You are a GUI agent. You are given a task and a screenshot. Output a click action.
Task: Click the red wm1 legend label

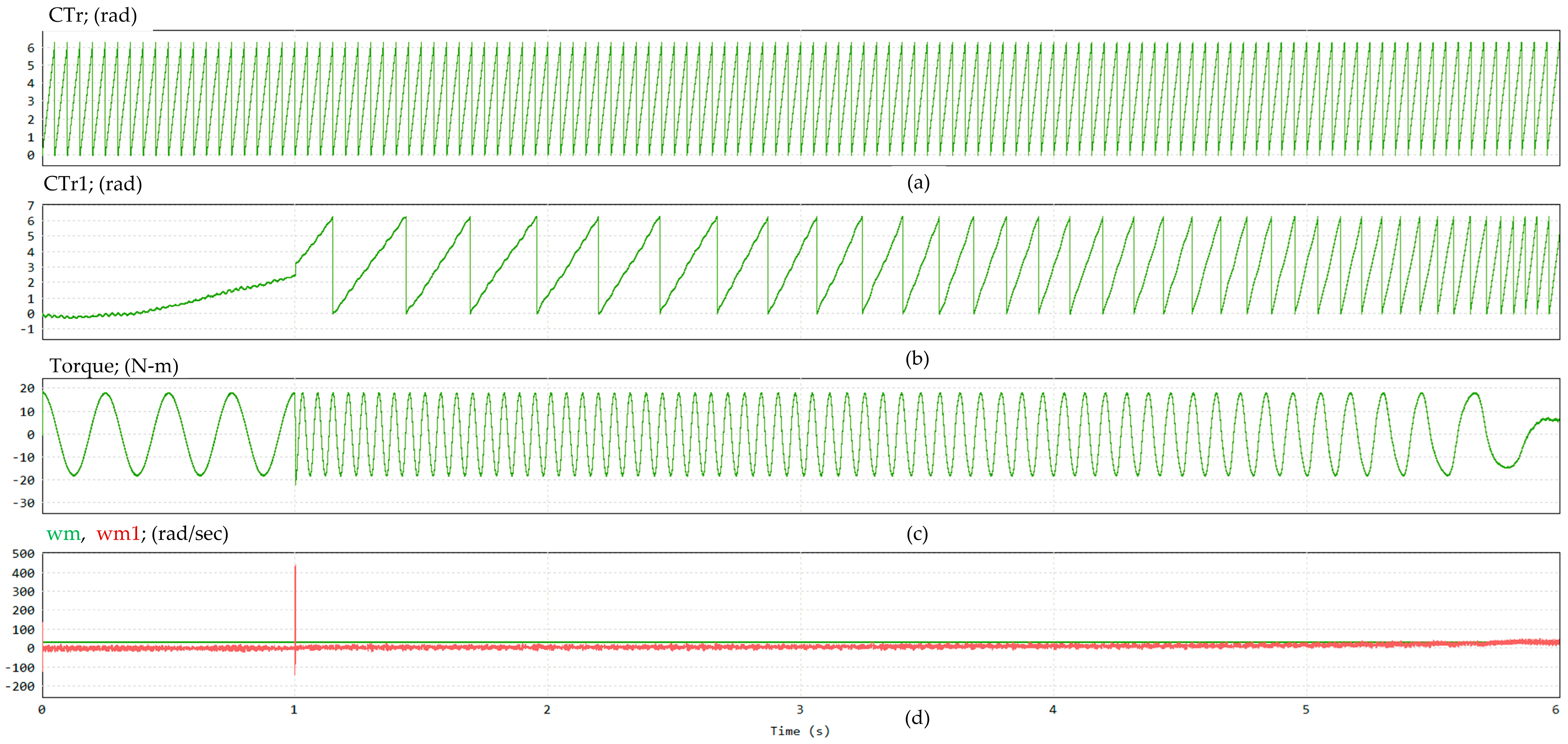pyautogui.click(x=118, y=534)
